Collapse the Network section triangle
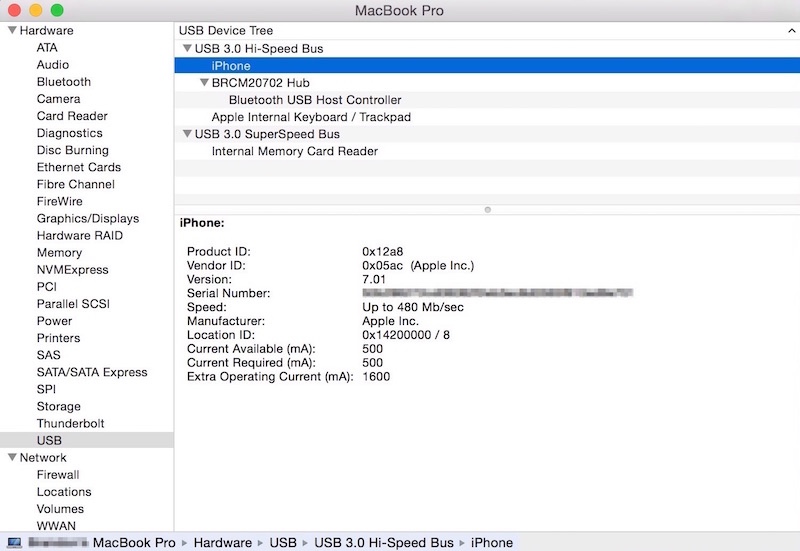The width and height of the screenshot is (800, 551). (12, 457)
